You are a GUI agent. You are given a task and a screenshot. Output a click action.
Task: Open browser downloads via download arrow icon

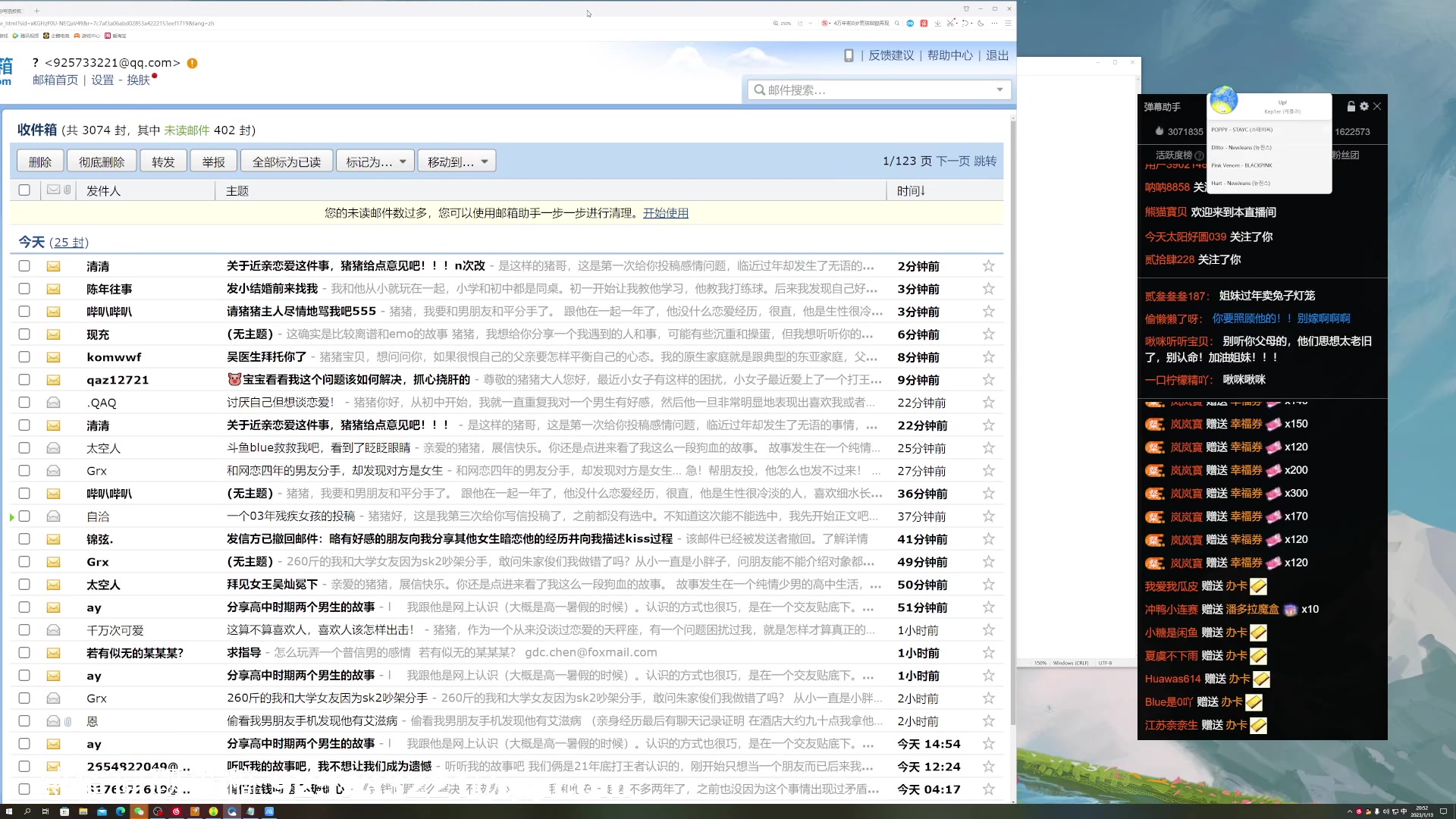coord(938,24)
